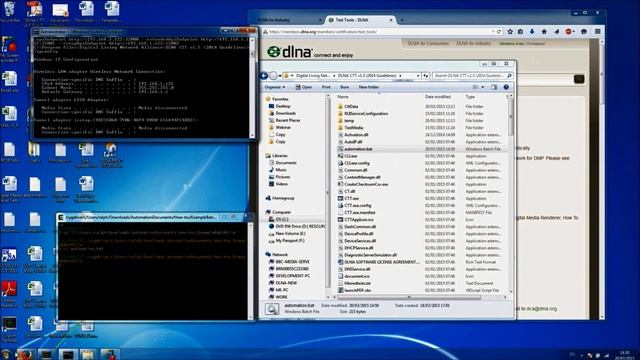This screenshot has height=360, width=640.
Task: Expand chevron after Digital Living Net breadcrumb
Action: pos(334,76)
